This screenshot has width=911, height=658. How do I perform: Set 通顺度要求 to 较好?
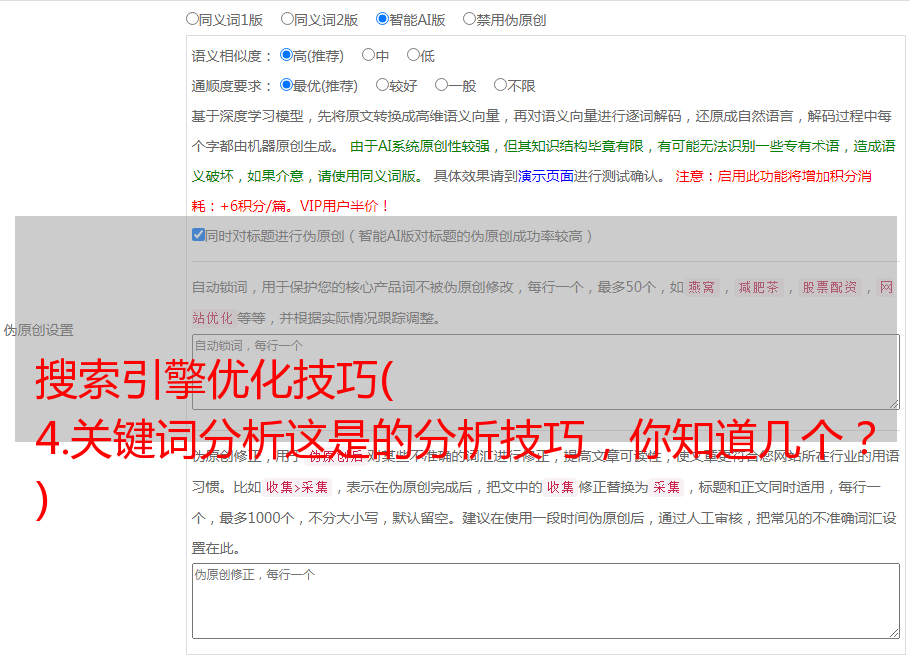tap(382, 85)
